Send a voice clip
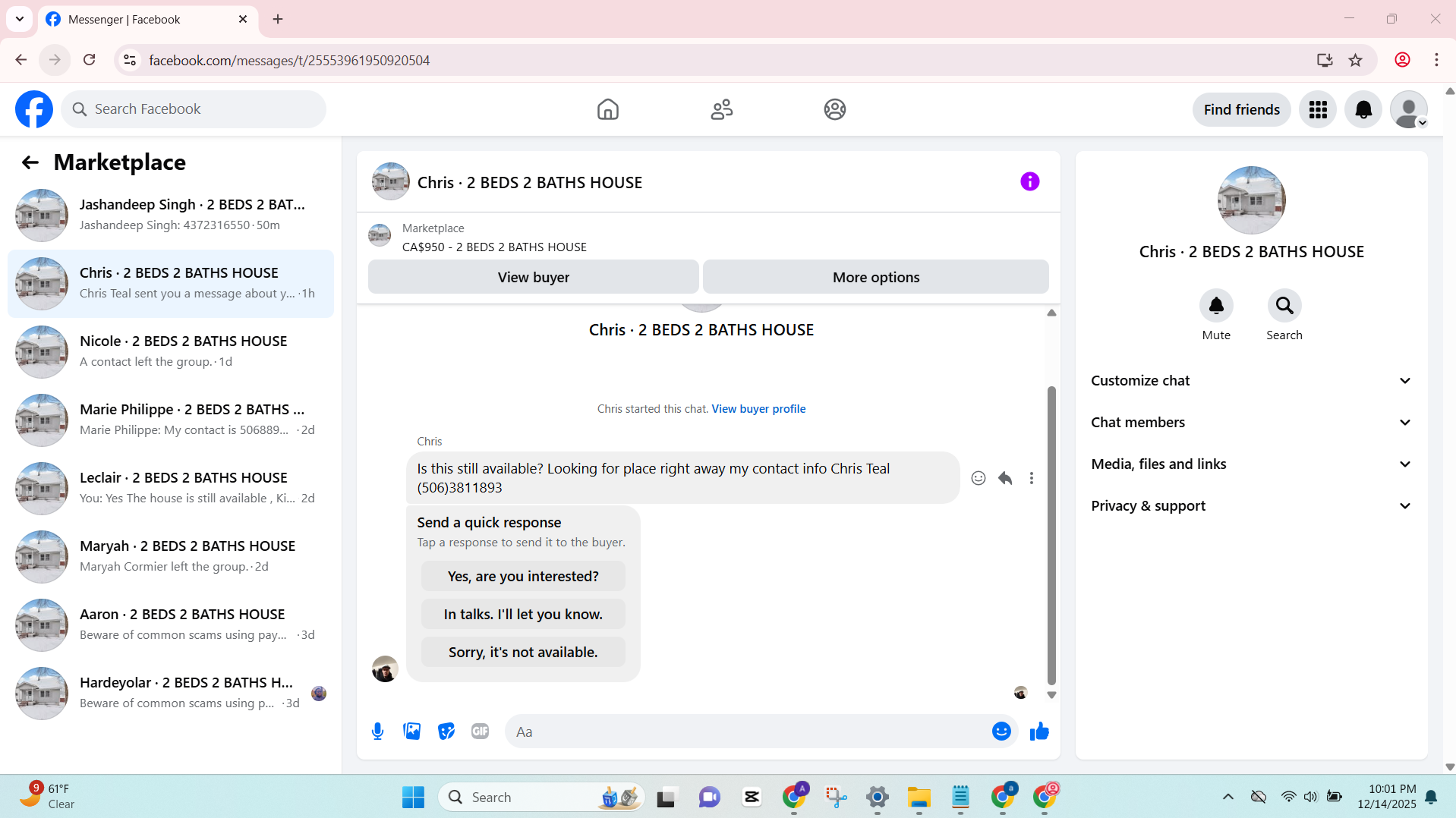1456x818 pixels. (x=377, y=731)
